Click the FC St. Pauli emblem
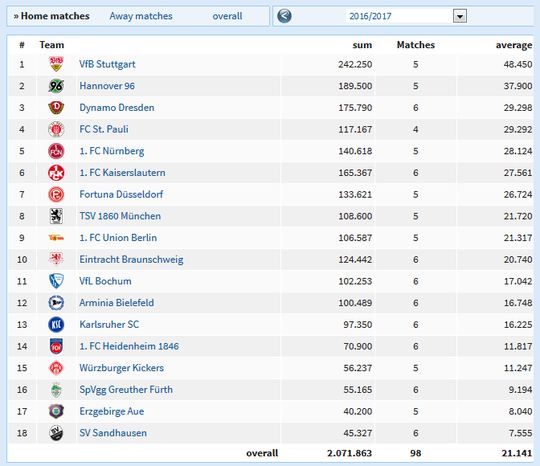The image size is (540, 466). [56, 129]
